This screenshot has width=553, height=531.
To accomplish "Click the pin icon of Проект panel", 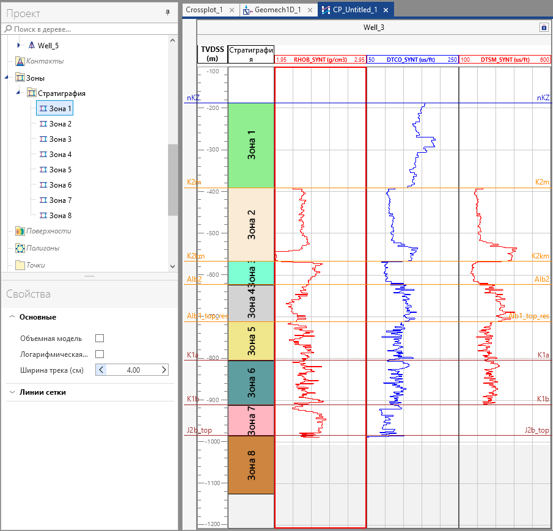I will pyautogui.click(x=168, y=13).
